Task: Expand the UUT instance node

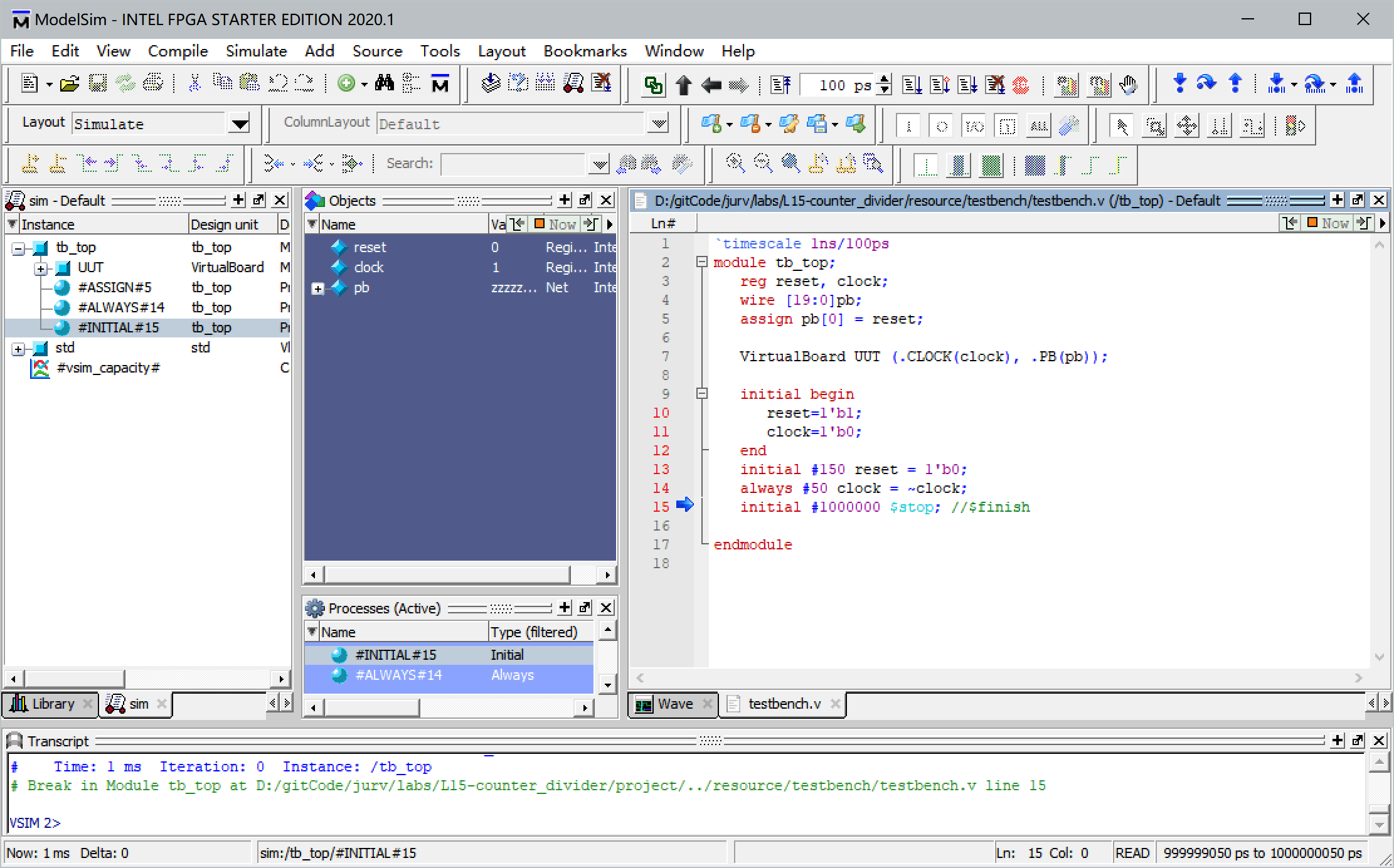Action: (41, 268)
